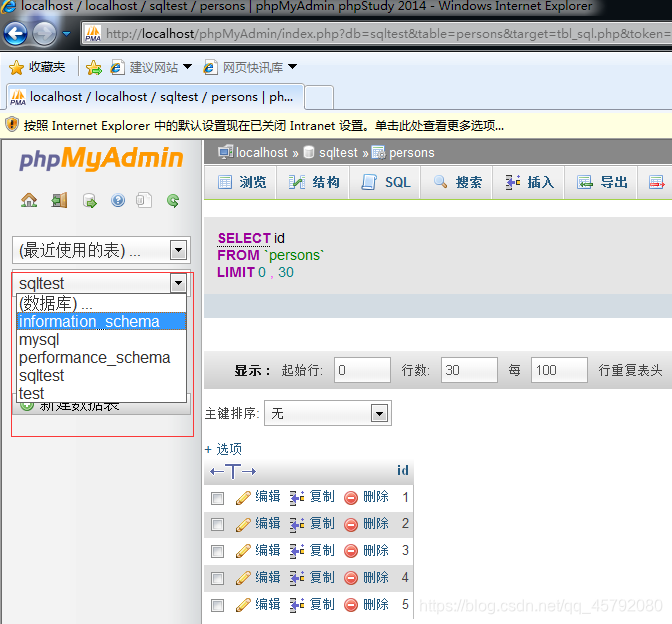
Task: Open the primary key sort dropdown
Action: tap(328, 413)
